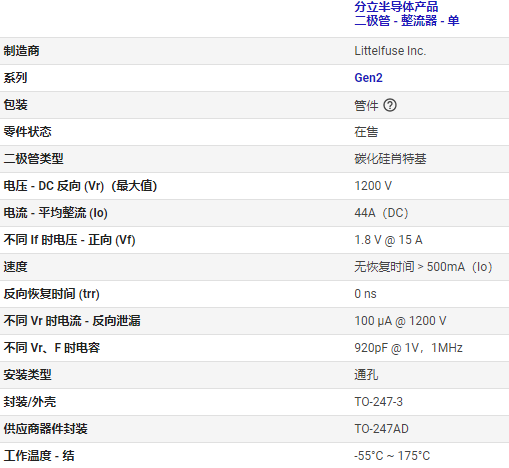Select the 100 µA @ 1200 V value
This screenshot has height=468, width=509.
click(400, 321)
